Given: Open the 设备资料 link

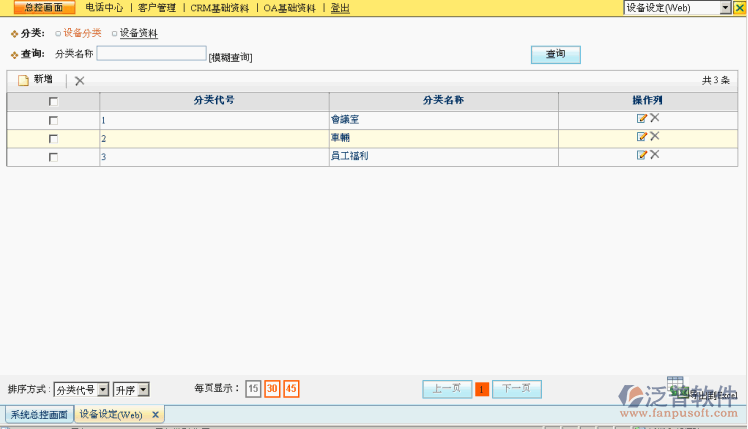Looking at the screenshot, I should point(138,33).
